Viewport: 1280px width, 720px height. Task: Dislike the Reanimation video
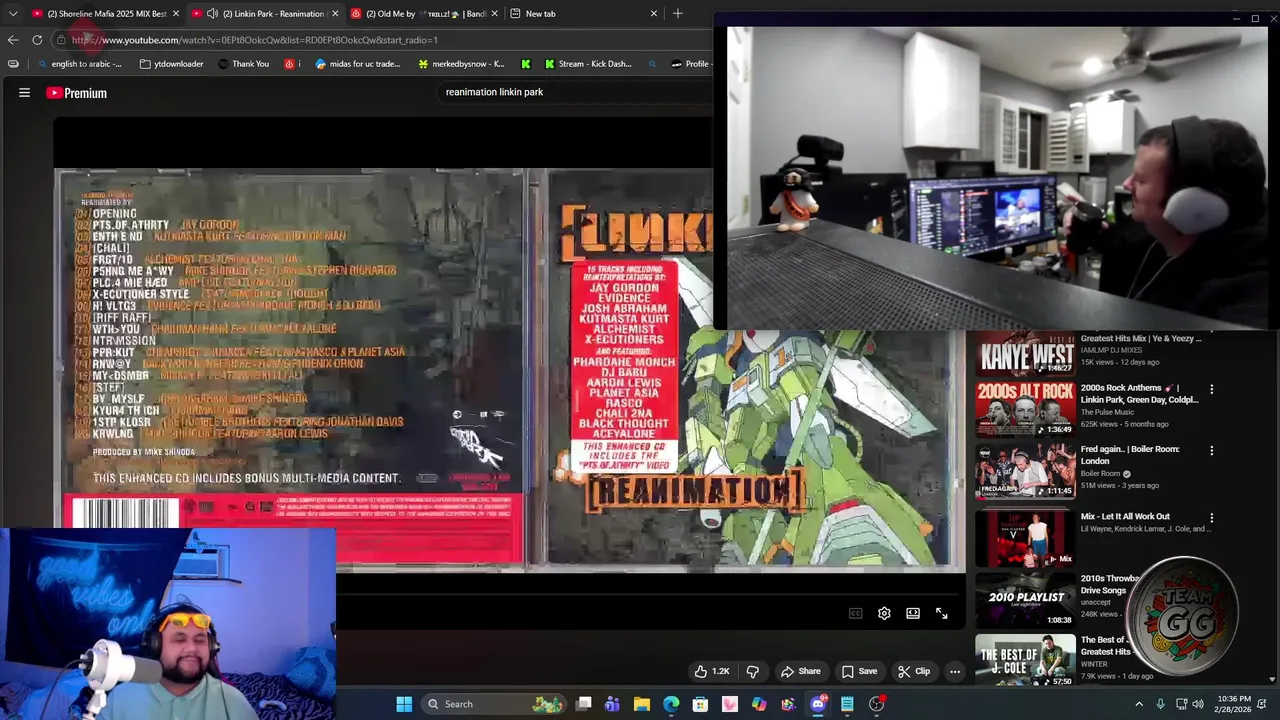coord(753,671)
